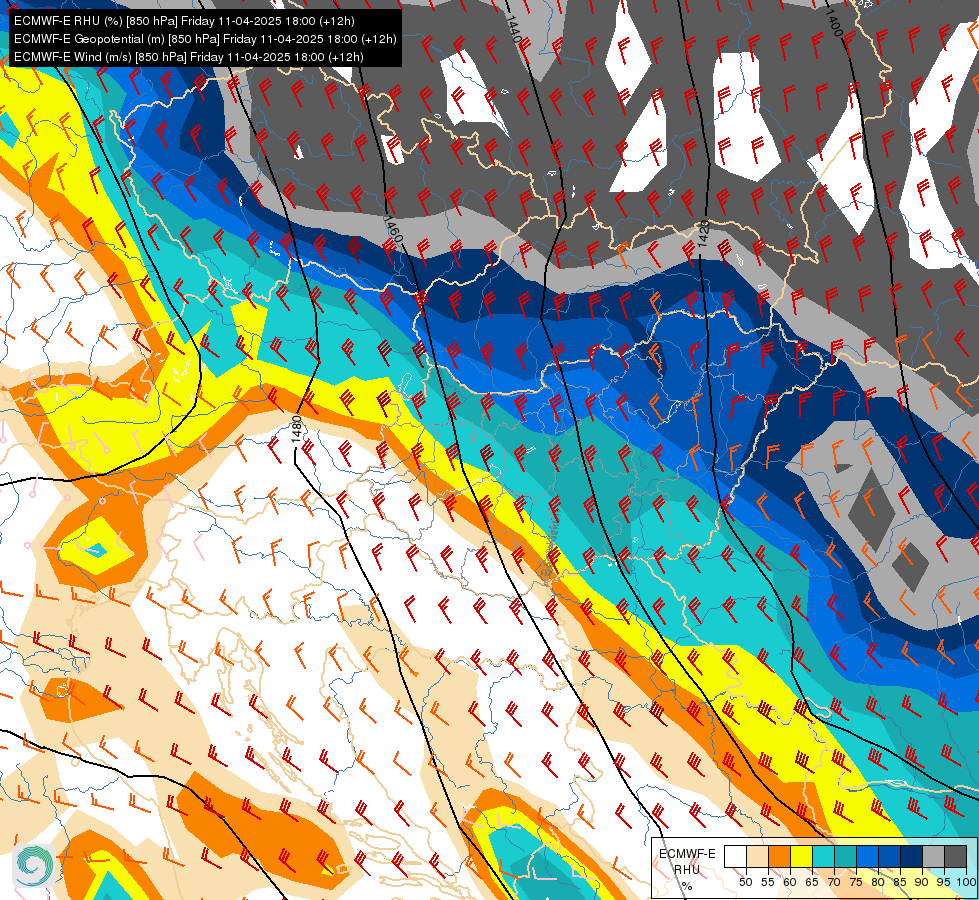
Task: Select the ECMWF-E Geopotential header line
Action: (x=205, y=39)
